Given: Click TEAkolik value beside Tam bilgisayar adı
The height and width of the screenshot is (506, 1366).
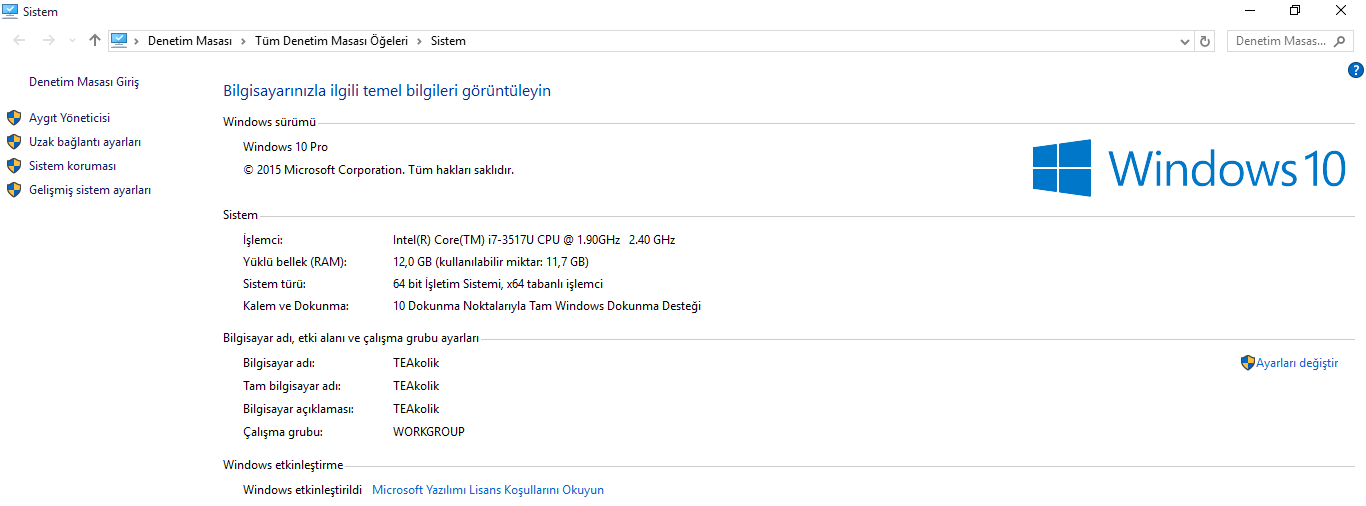Looking at the screenshot, I should coord(416,386).
